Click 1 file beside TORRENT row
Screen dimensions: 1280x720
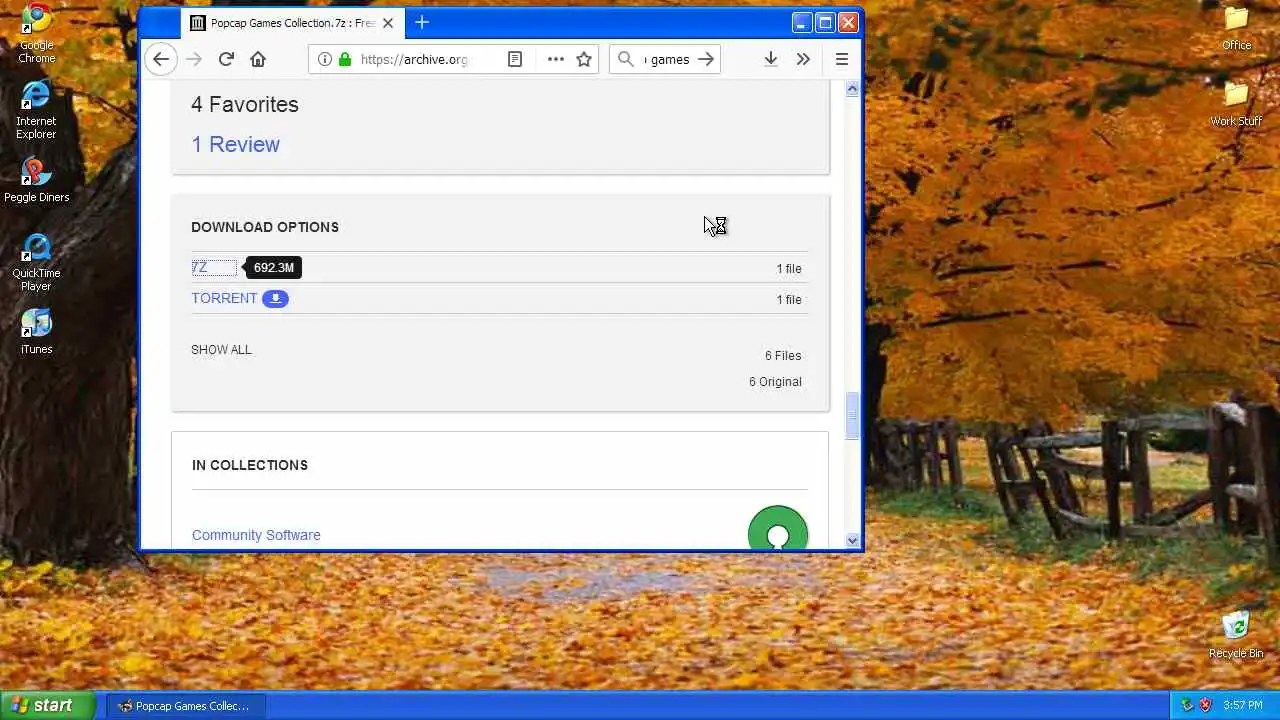pos(789,299)
